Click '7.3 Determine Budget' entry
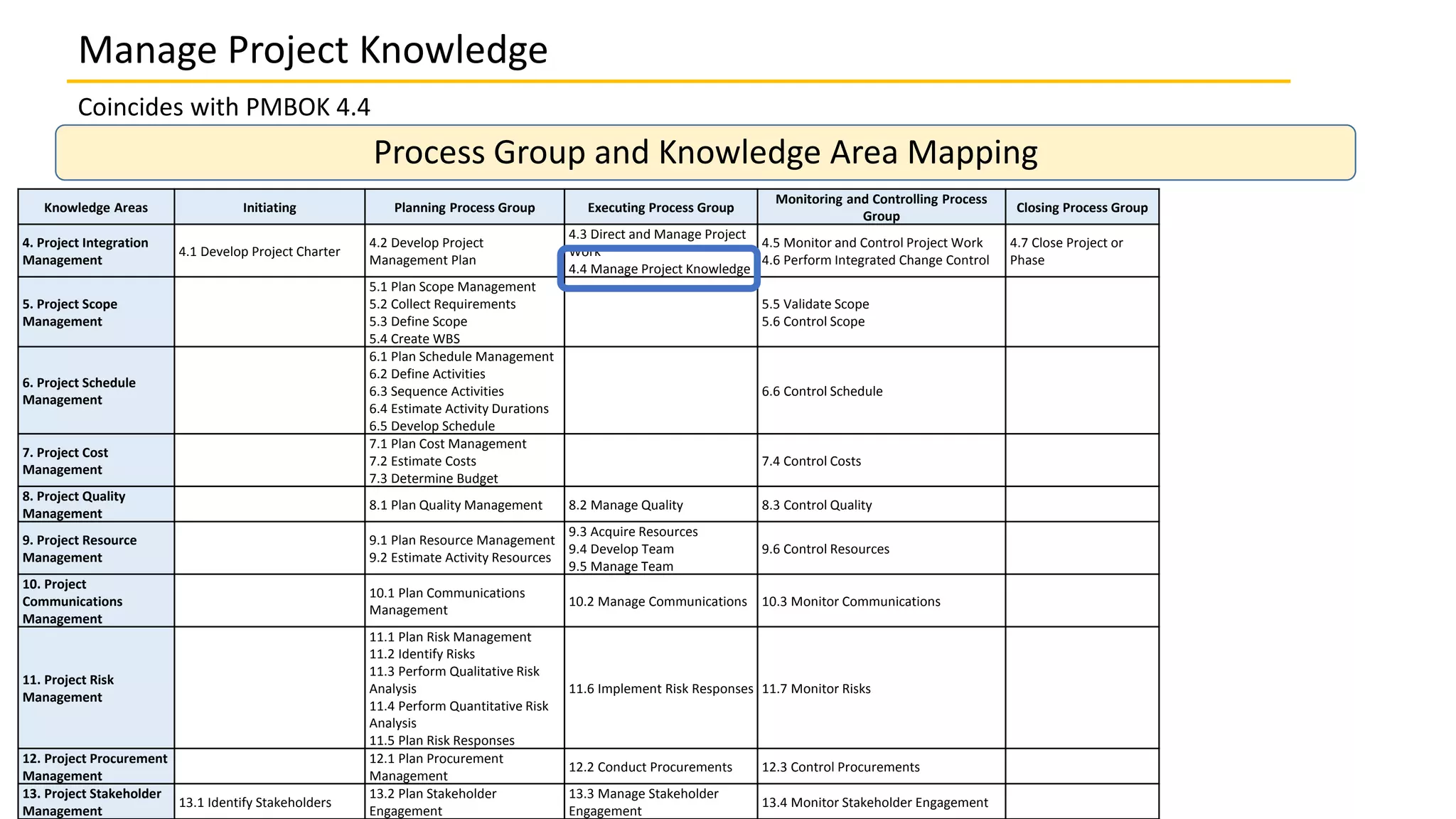This screenshot has height=819, width=1456. click(434, 478)
